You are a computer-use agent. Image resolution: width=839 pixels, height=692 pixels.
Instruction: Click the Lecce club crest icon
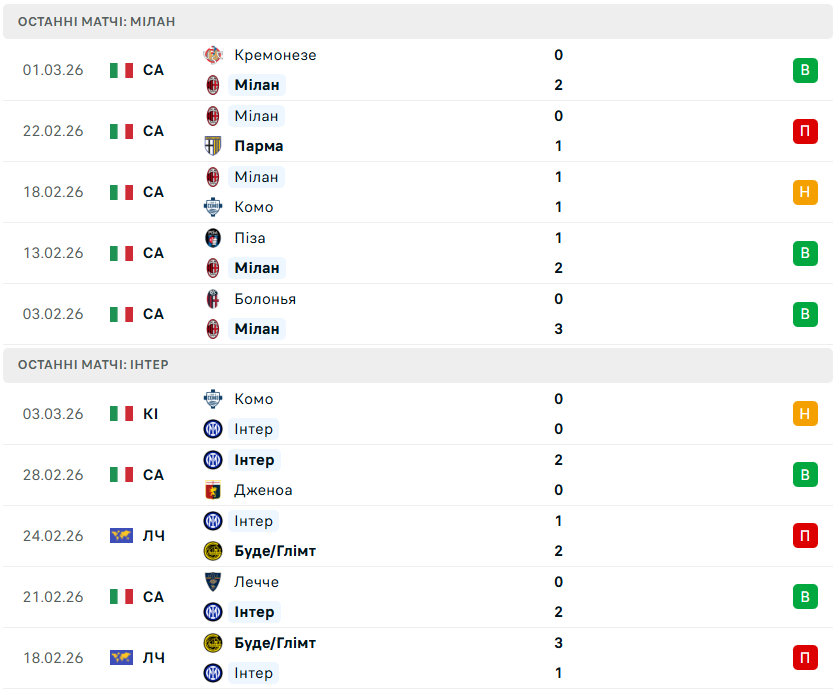pyautogui.click(x=212, y=582)
